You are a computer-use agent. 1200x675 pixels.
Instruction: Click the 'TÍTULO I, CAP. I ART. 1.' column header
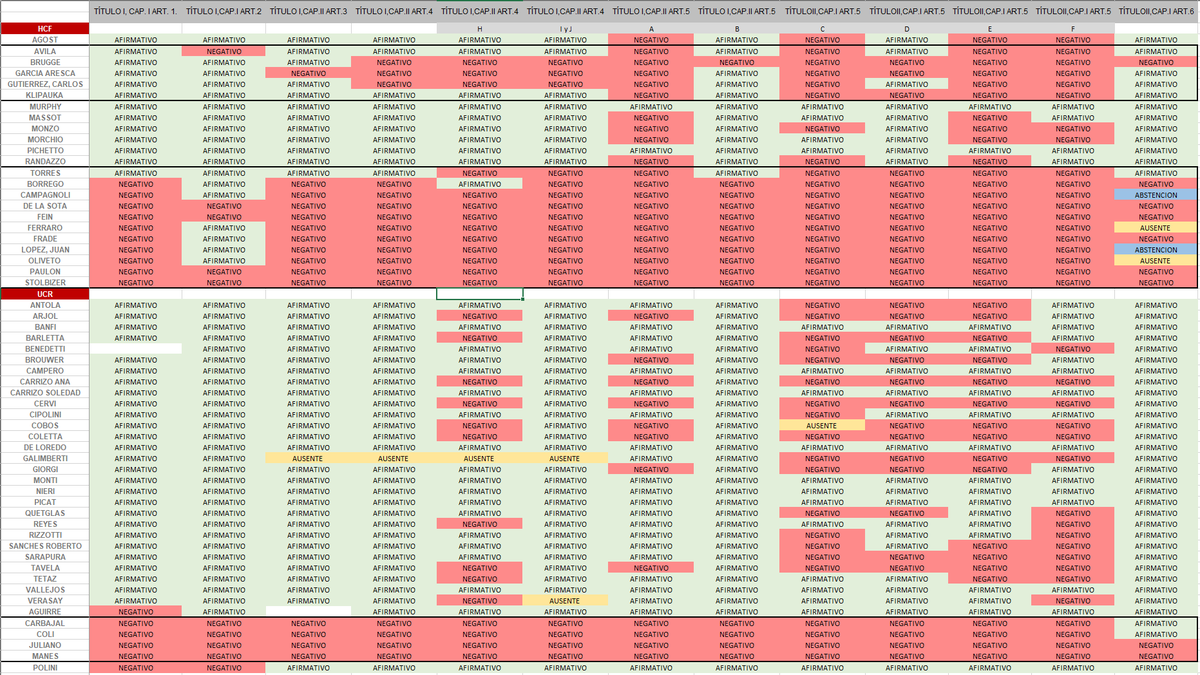coord(135,10)
